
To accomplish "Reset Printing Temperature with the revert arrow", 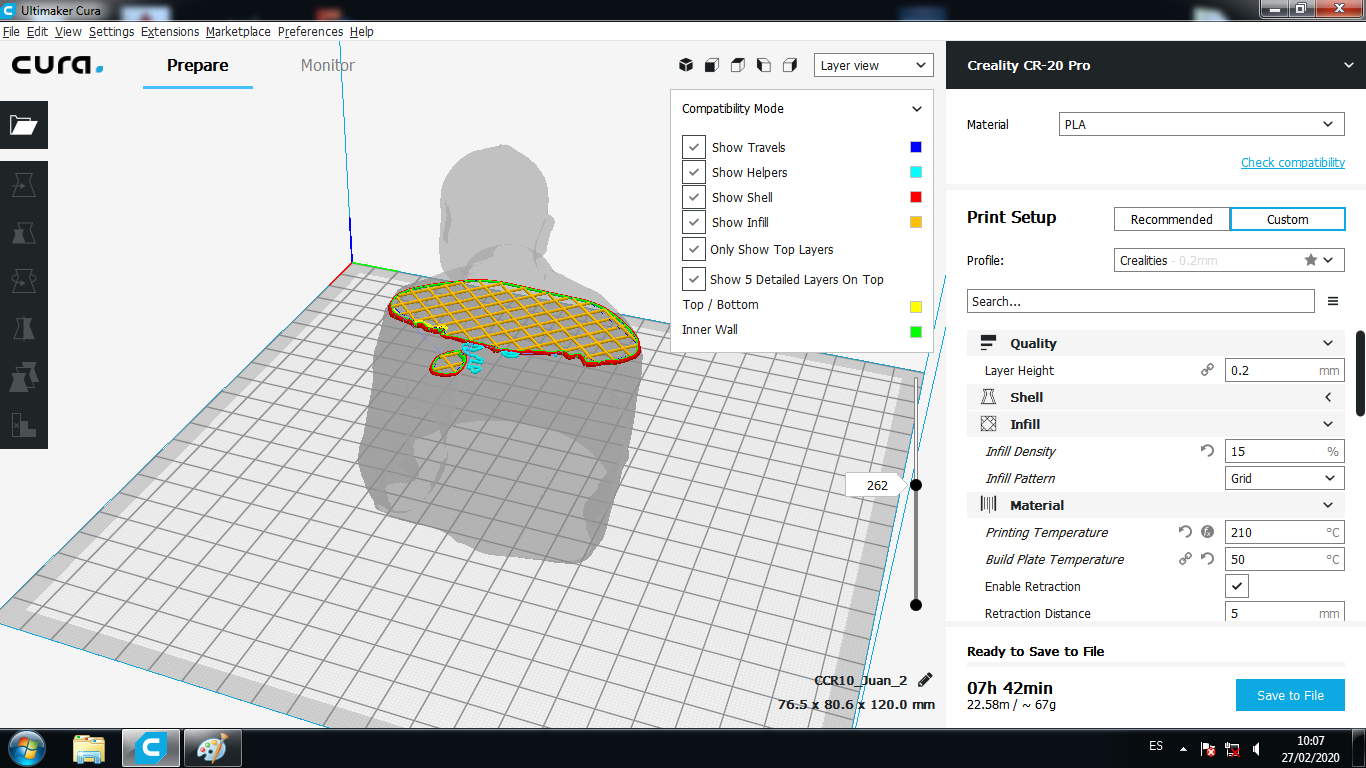I will [1185, 532].
